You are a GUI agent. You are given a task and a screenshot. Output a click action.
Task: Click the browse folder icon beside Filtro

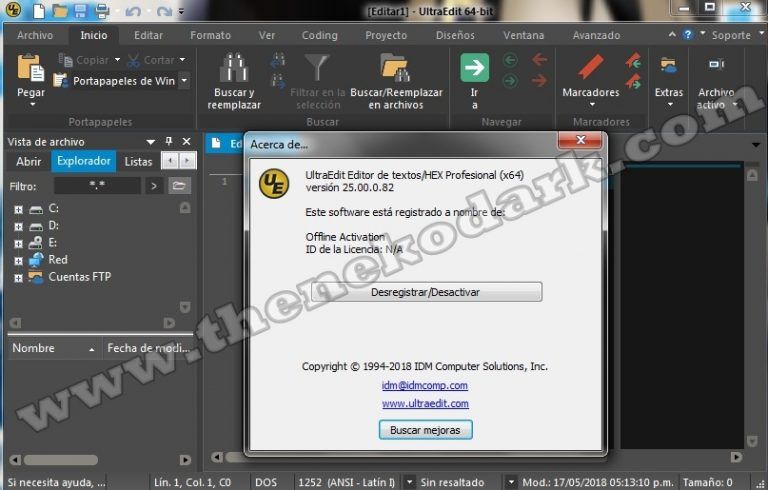tap(179, 185)
